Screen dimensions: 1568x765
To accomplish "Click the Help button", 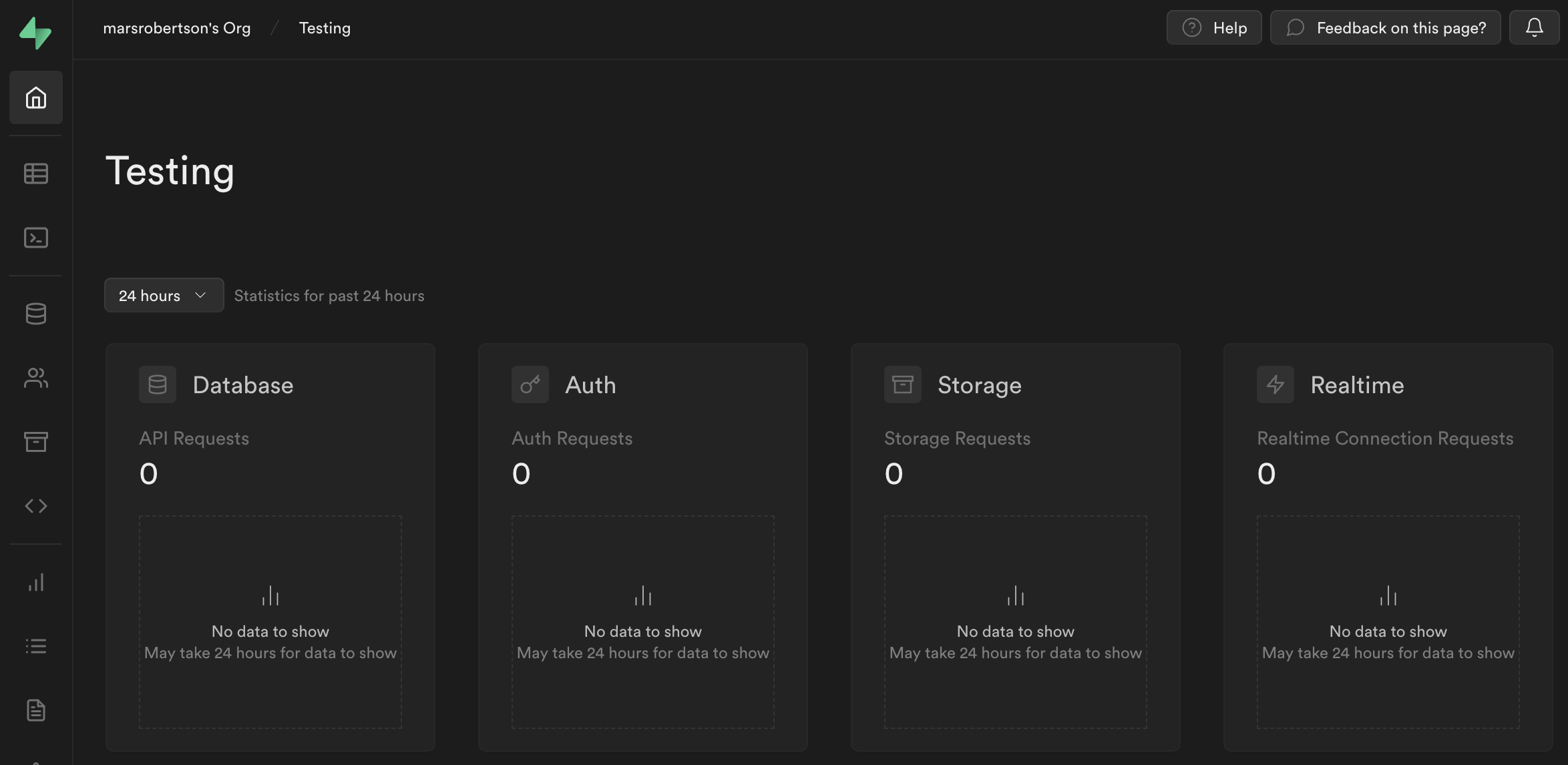I will [1213, 27].
